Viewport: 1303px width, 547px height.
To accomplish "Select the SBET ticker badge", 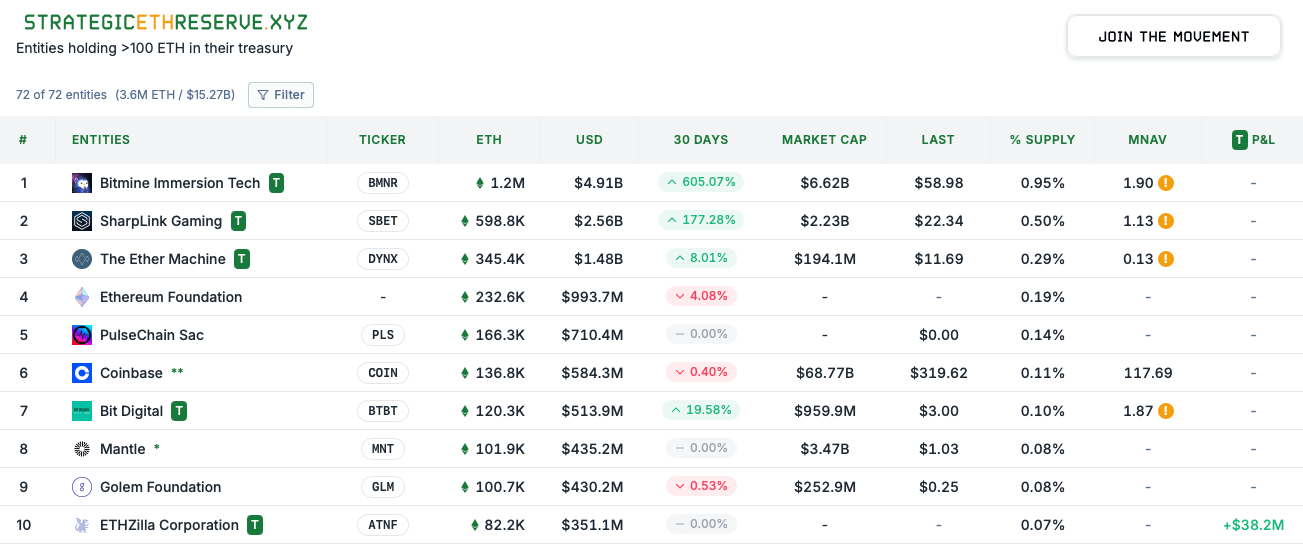I will click(383, 221).
